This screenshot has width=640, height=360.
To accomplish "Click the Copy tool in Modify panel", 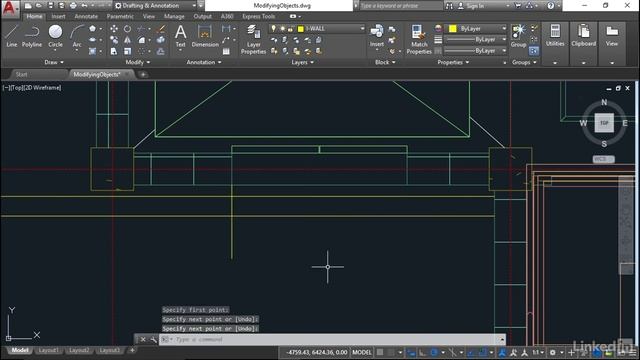I will pos(114,40).
